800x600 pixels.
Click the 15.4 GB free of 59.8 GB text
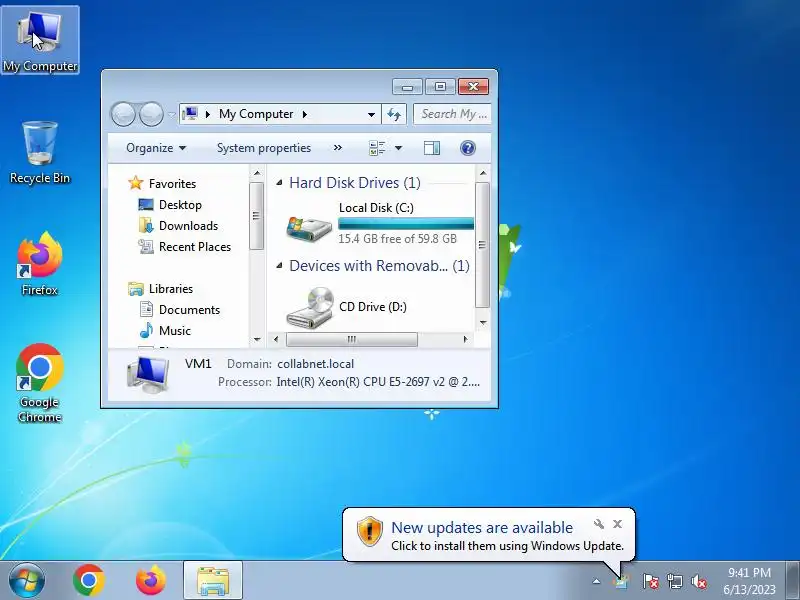[x=397, y=239]
